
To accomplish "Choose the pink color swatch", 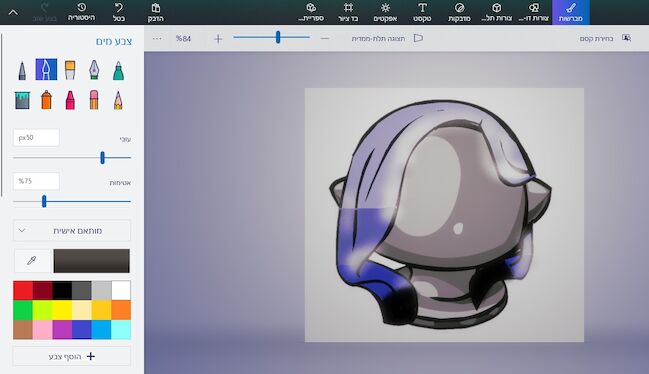I will [x=43, y=330].
